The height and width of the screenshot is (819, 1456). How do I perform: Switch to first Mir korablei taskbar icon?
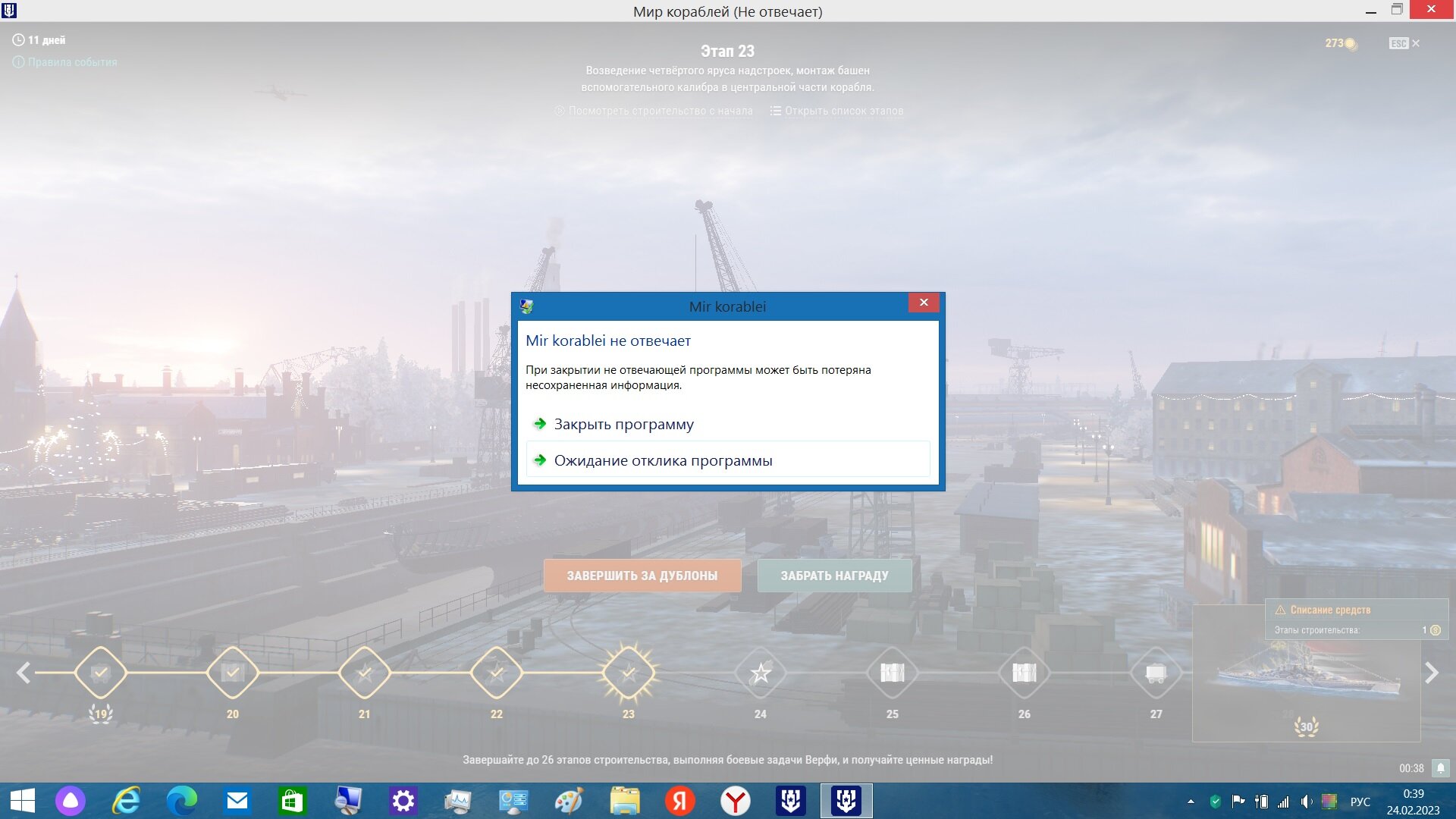[790, 801]
